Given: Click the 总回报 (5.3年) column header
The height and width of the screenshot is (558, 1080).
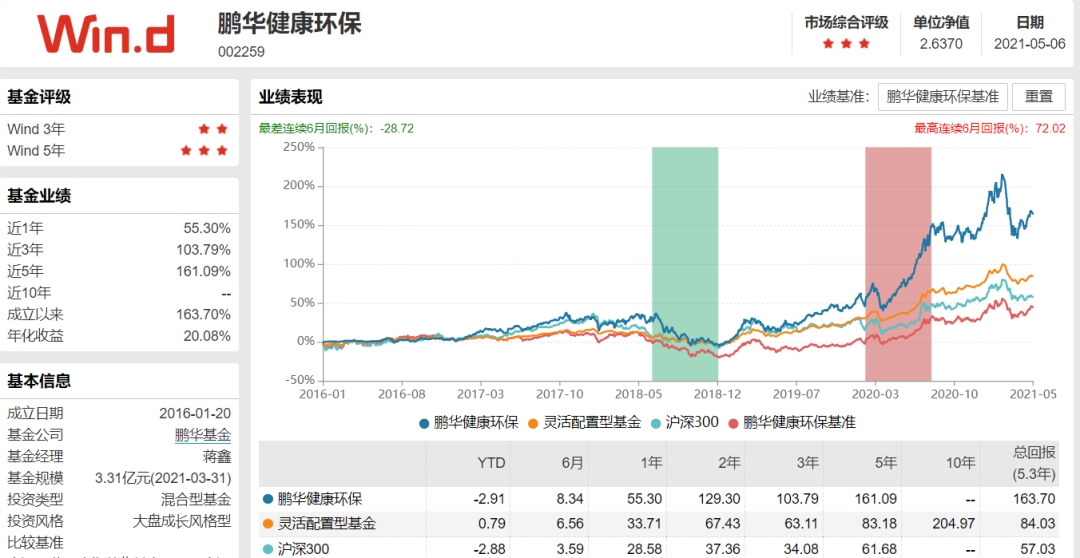Looking at the screenshot, I should pos(1034,463).
